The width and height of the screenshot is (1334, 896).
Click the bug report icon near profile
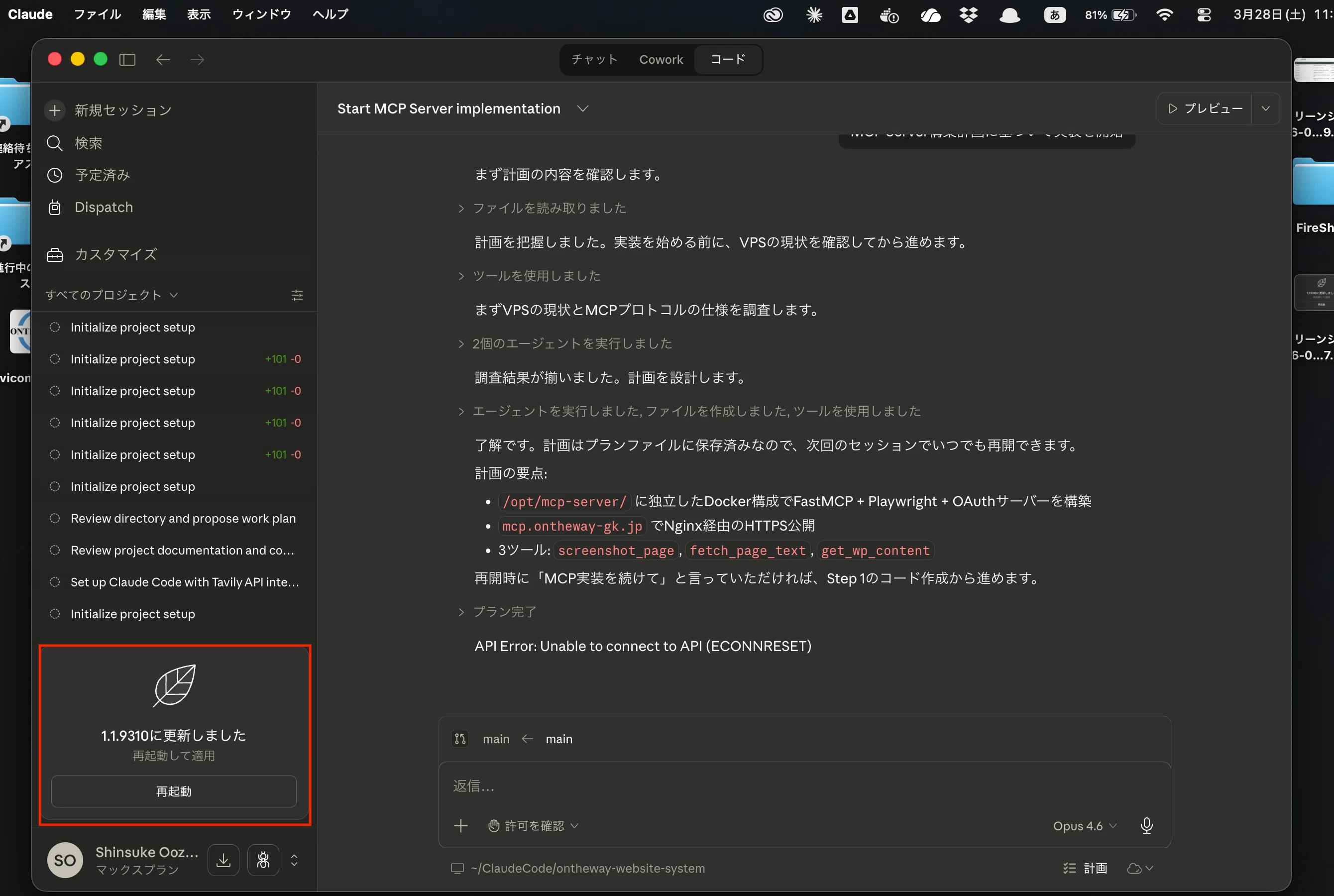point(263,860)
